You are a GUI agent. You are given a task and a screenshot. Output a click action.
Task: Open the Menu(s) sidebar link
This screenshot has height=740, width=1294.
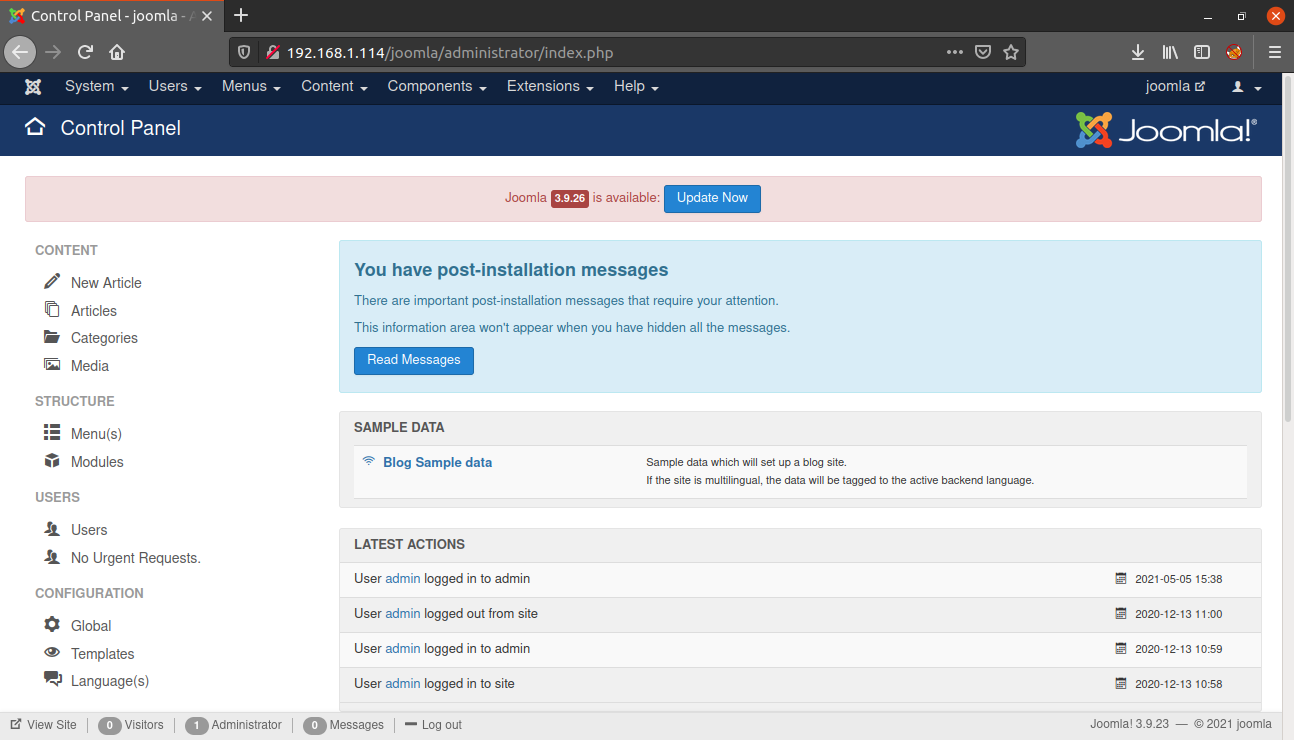(96, 434)
